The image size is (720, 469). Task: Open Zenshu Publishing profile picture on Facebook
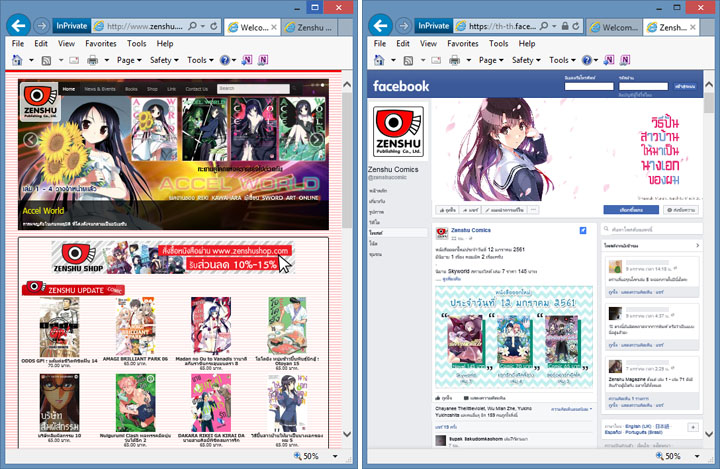398,131
